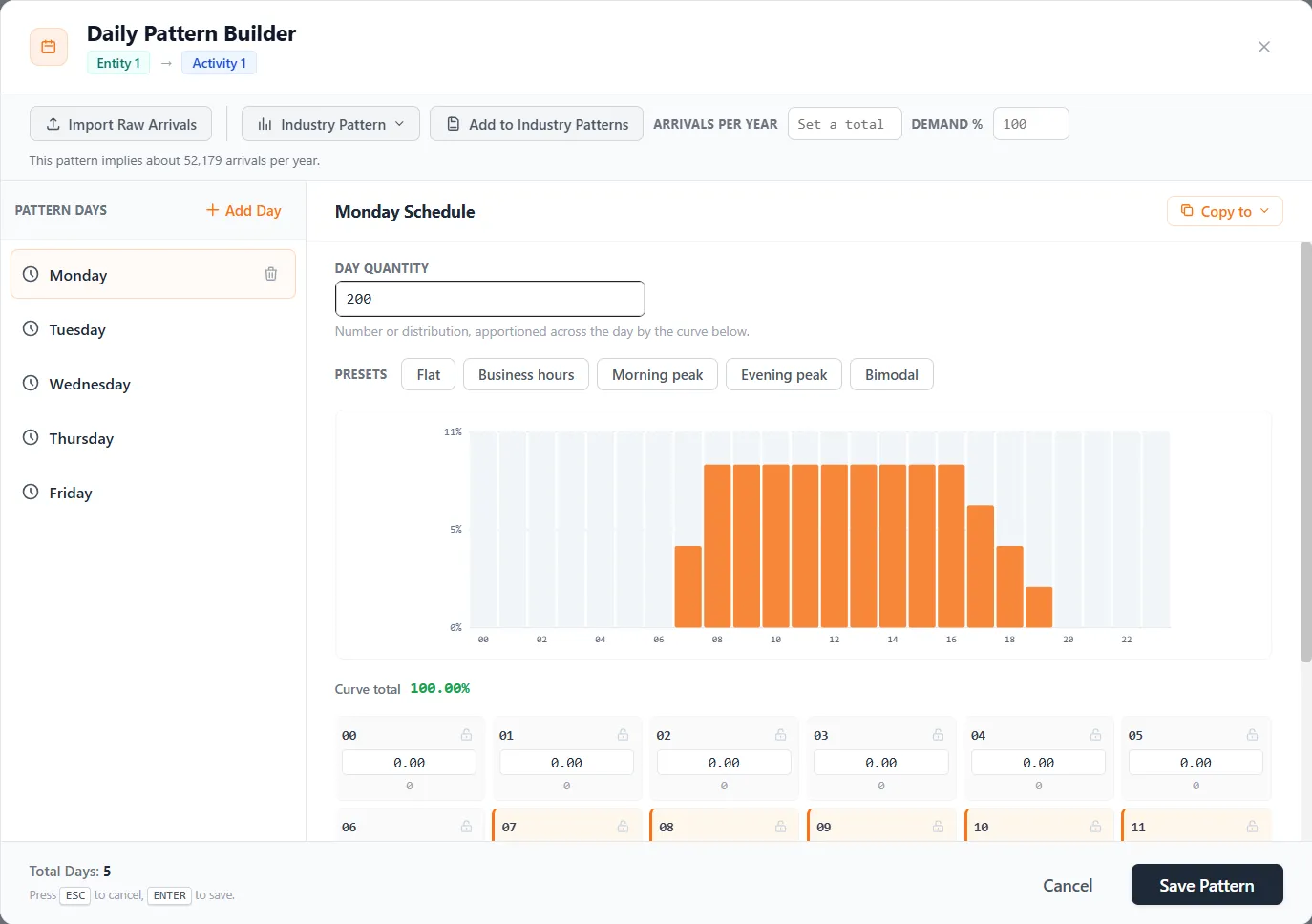Click the chart bar at hour 19

click(1039, 607)
